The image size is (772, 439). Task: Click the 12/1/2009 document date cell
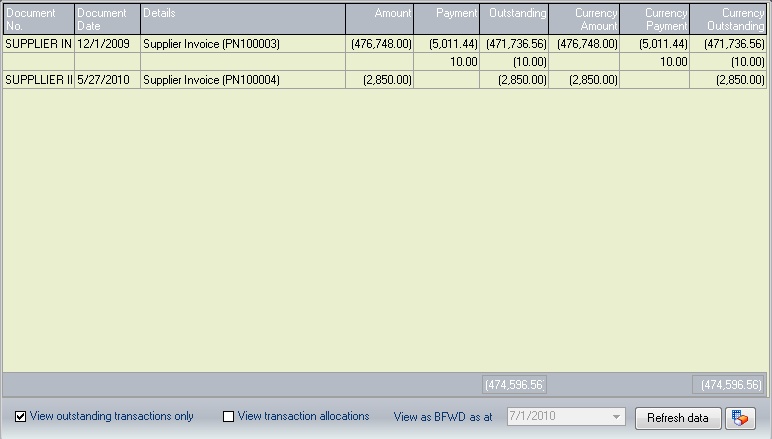(107, 45)
